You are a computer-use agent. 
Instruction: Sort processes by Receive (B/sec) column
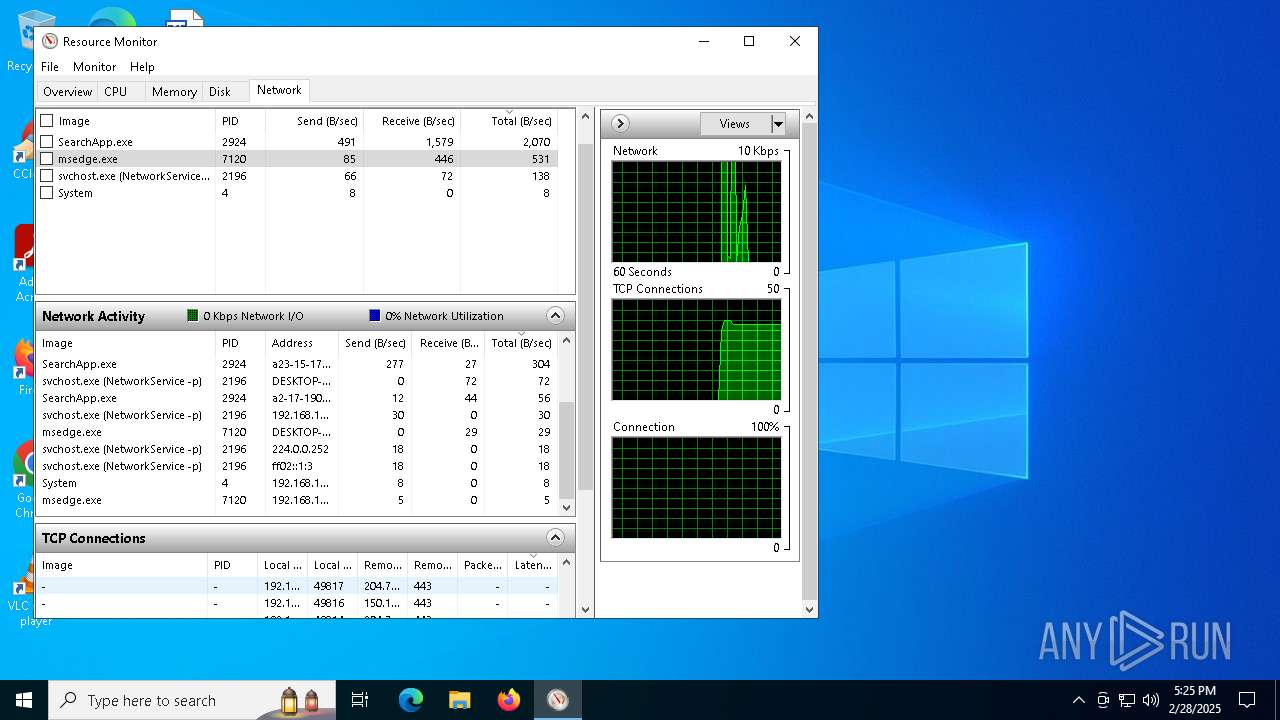[x=412, y=121]
